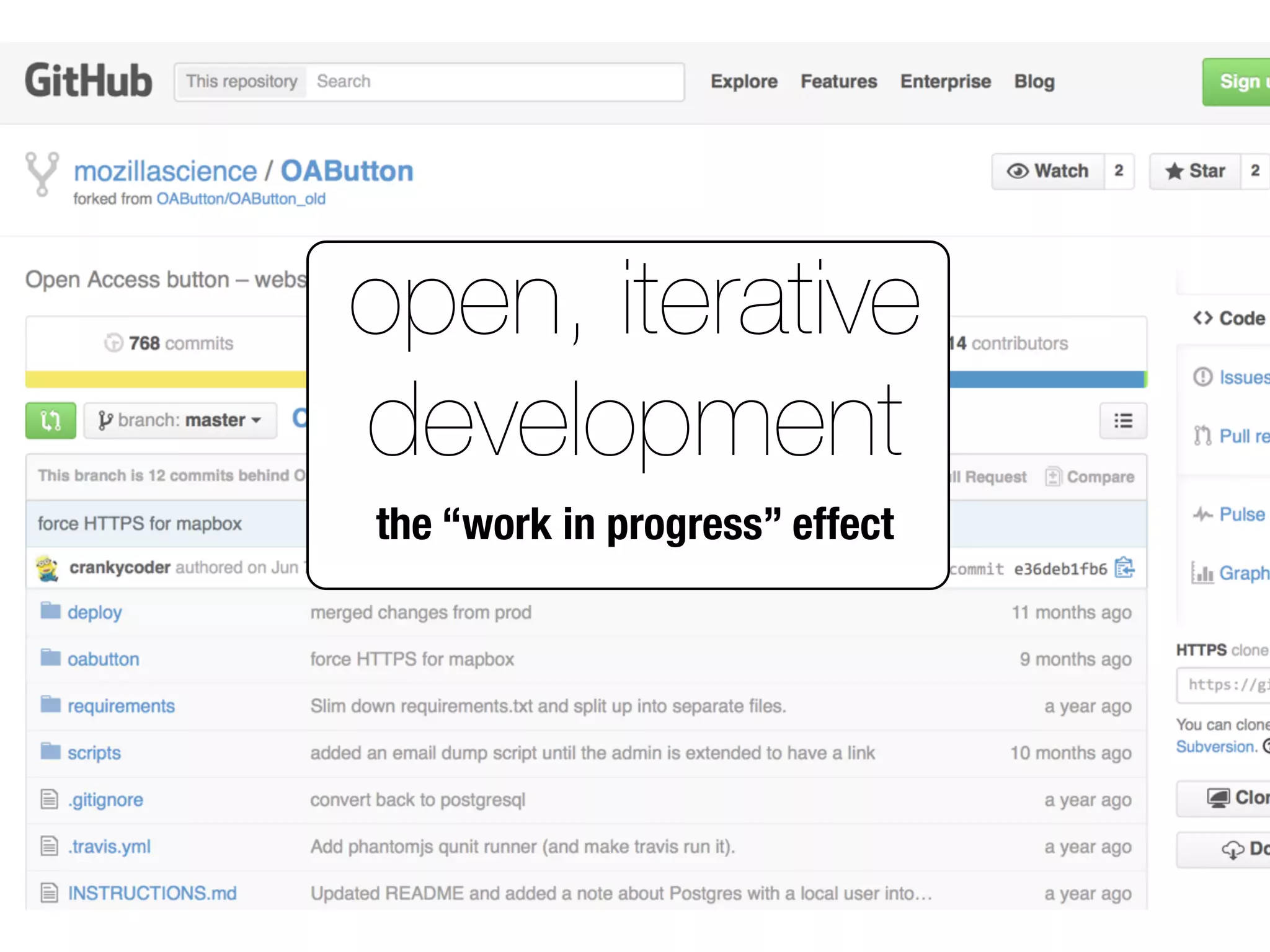
Task: Select This repository search scope
Action: point(242,81)
